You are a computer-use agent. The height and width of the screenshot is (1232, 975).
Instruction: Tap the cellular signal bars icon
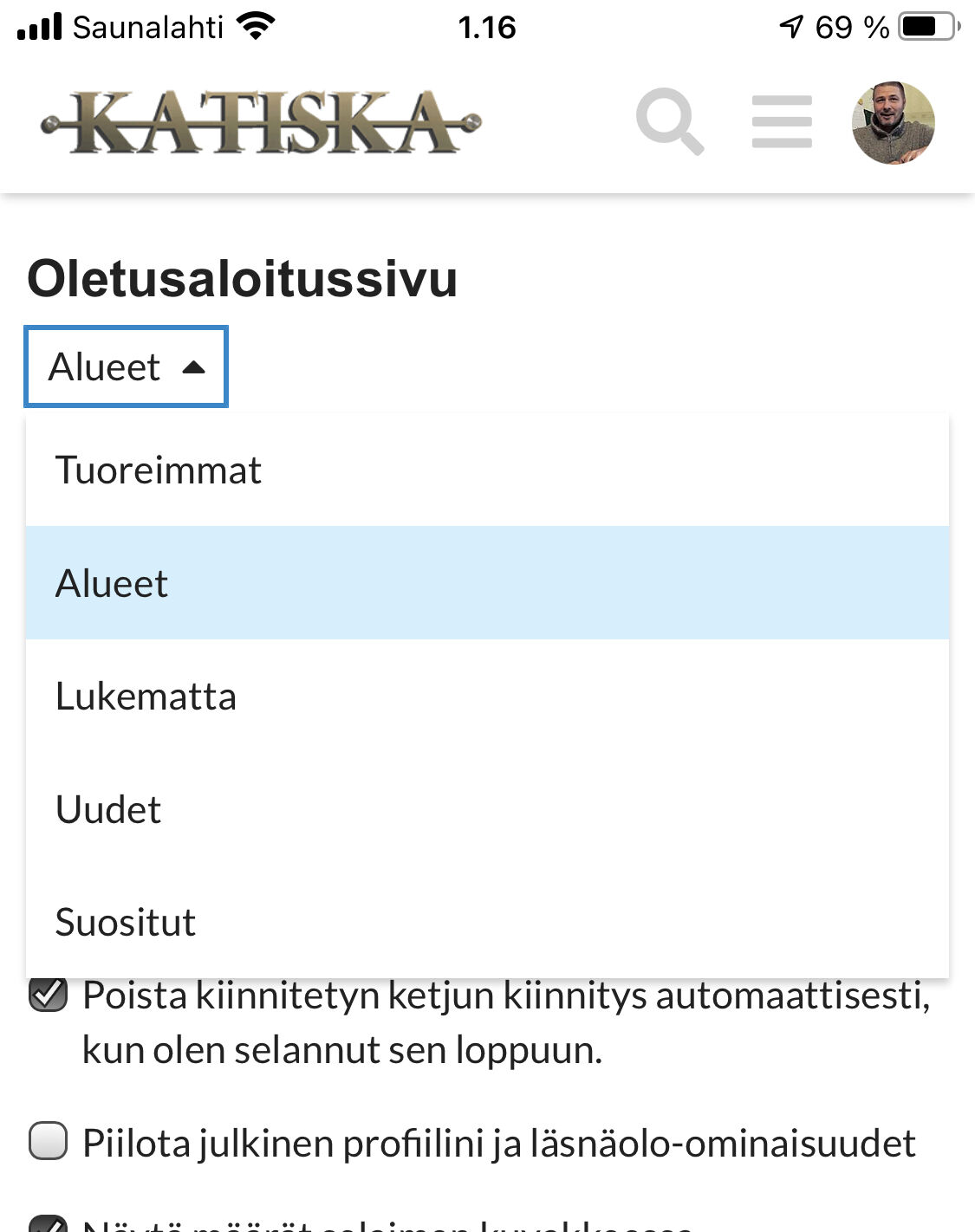40,27
